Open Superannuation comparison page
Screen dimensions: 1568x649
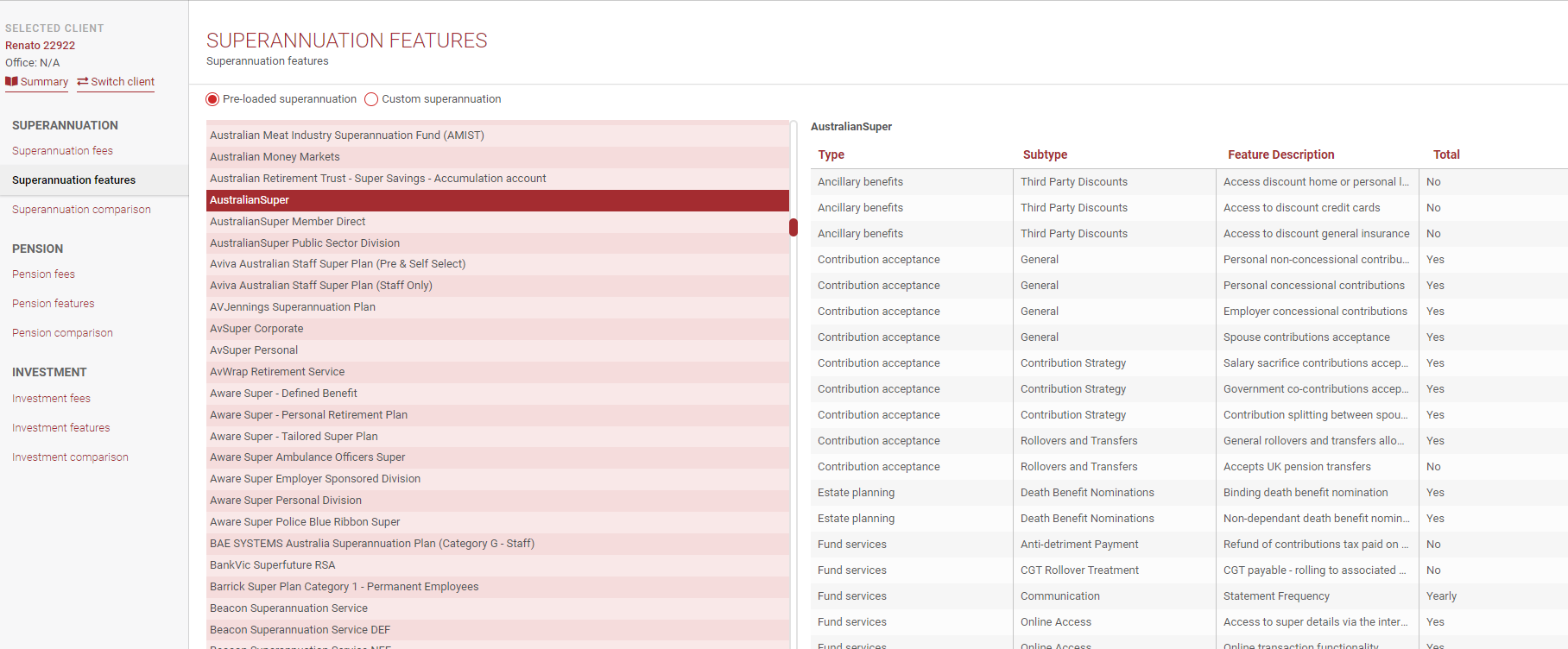[x=81, y=210]
